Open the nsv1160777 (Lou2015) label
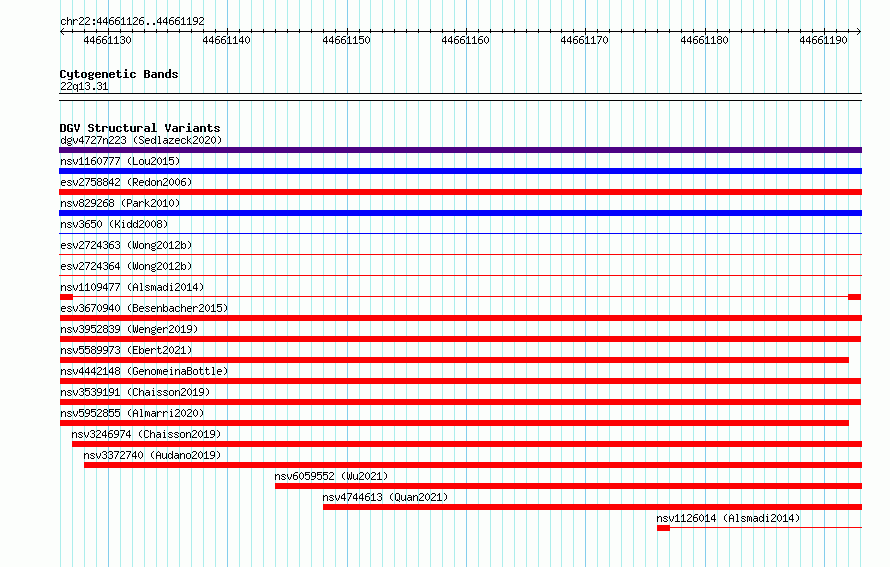The width and height of the screenshot is (890, 567). [x=120, y=161]
